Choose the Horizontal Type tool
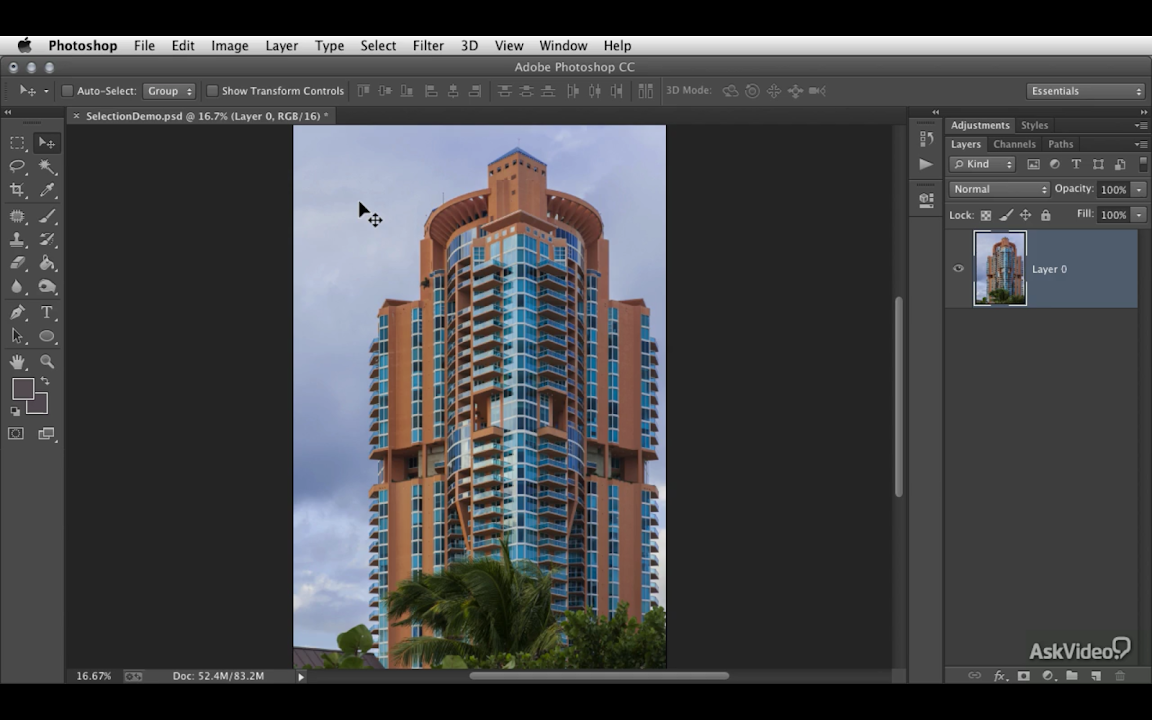 (47, 313)
